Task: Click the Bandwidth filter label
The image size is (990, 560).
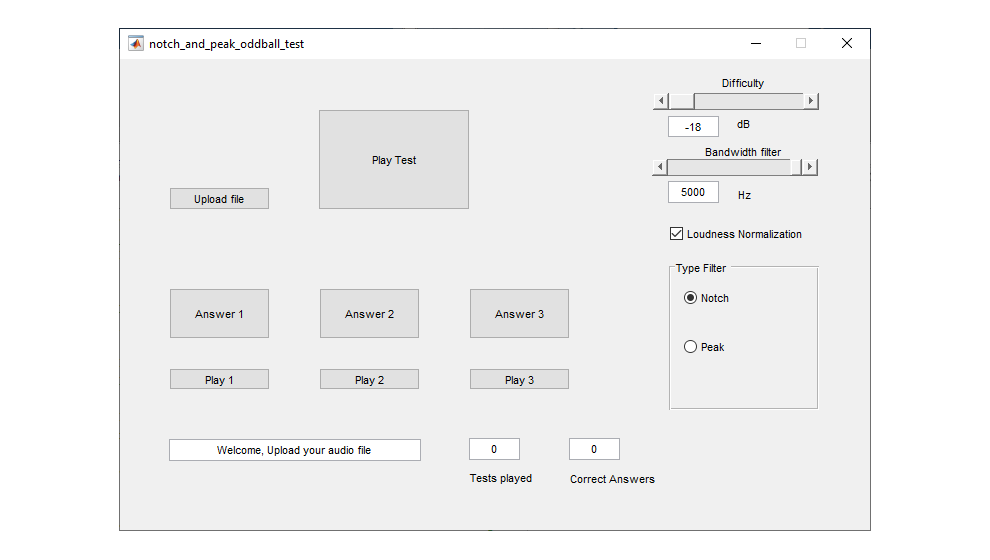Action: (743, 152)
